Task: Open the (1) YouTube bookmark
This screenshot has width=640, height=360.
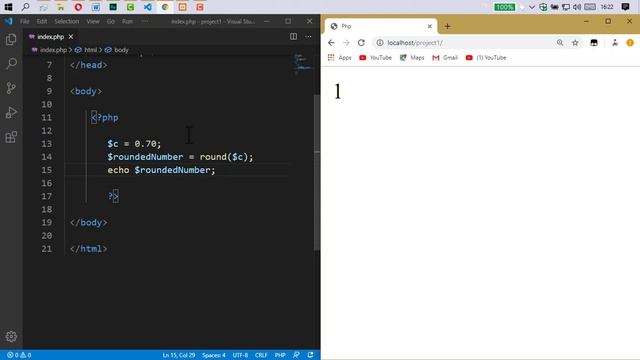Action: point(486,58)
